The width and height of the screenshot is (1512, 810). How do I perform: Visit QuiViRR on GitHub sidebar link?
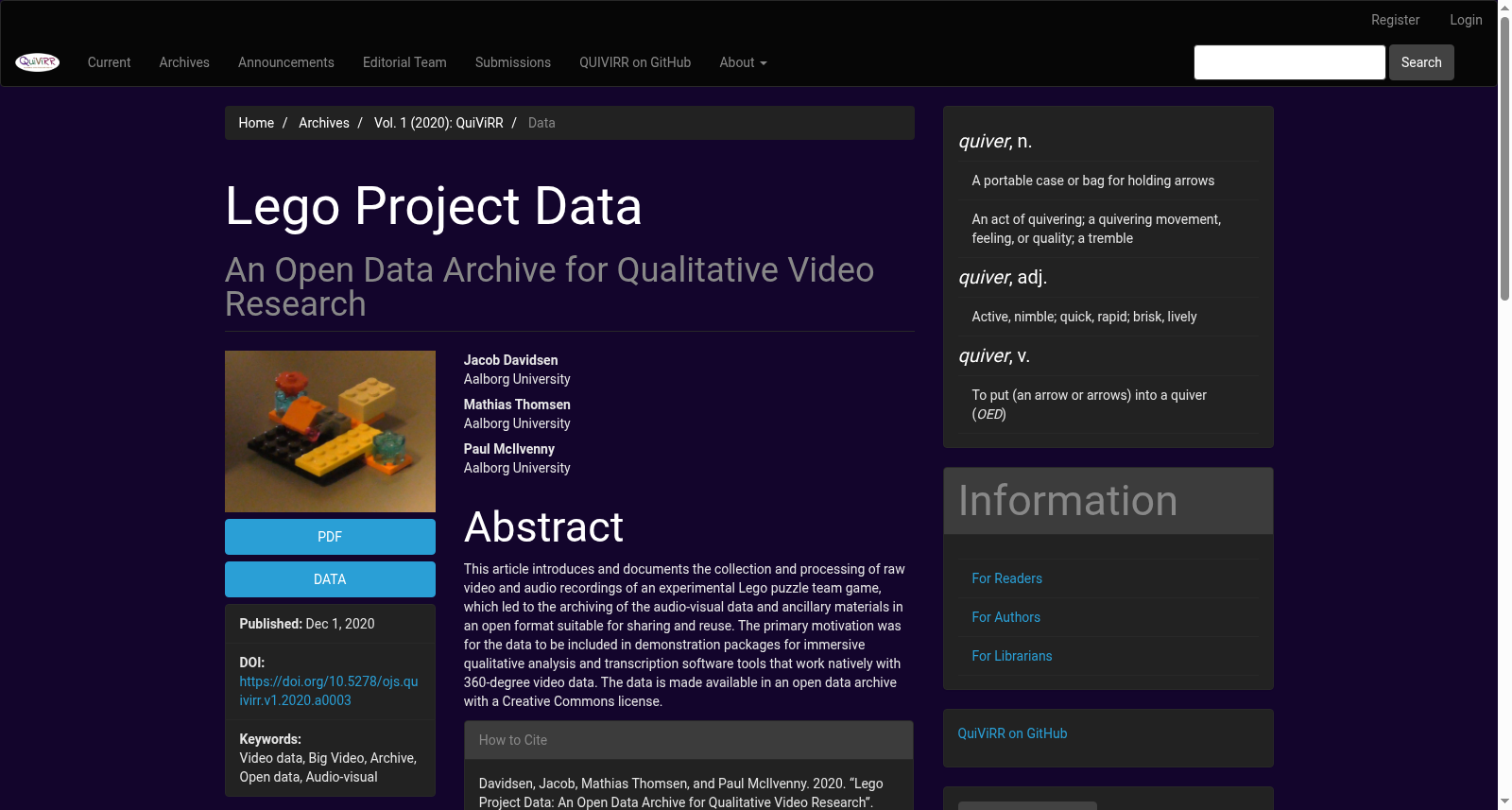point(1012,733)
